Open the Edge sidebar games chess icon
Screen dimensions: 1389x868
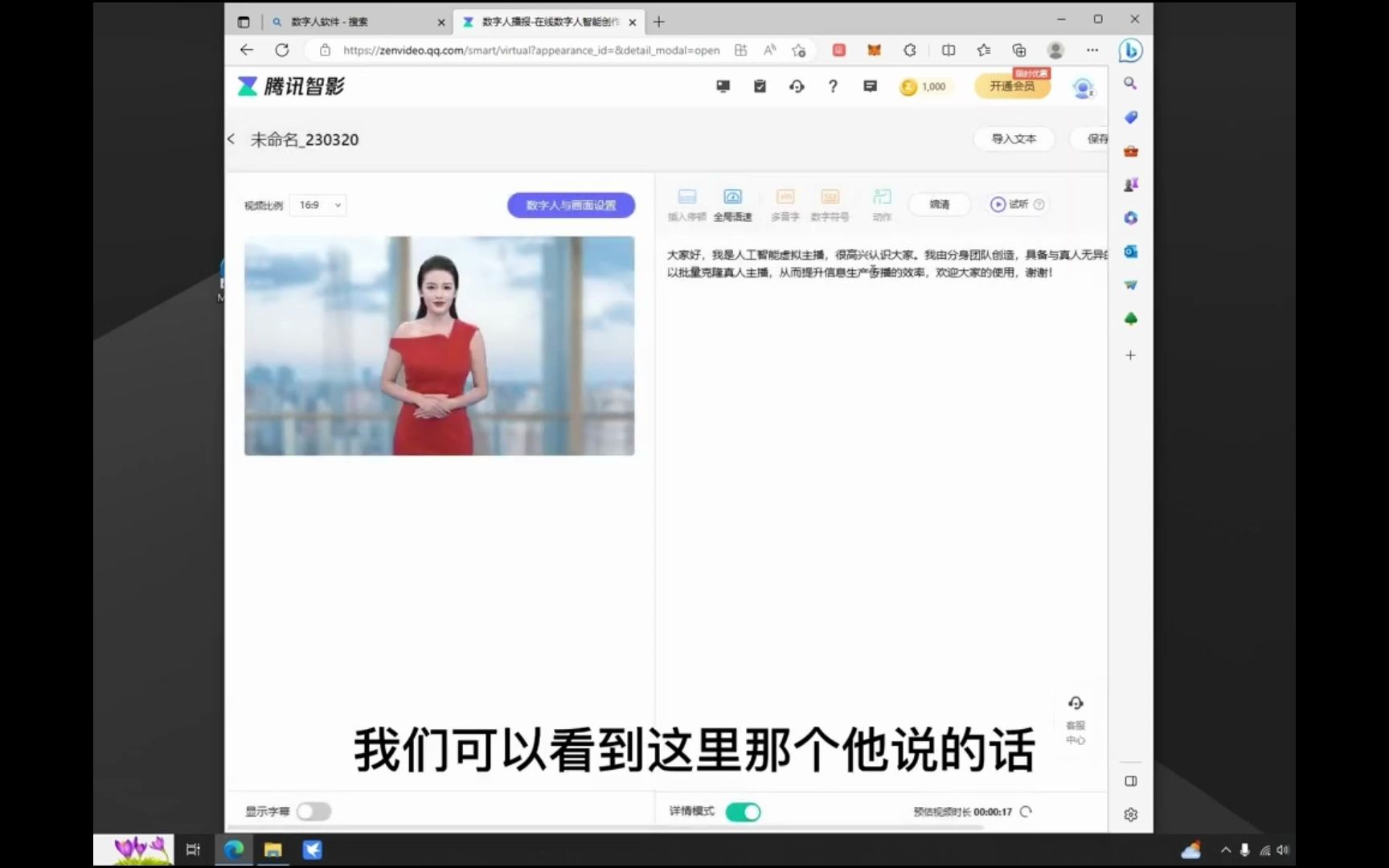click(1130, 185)
